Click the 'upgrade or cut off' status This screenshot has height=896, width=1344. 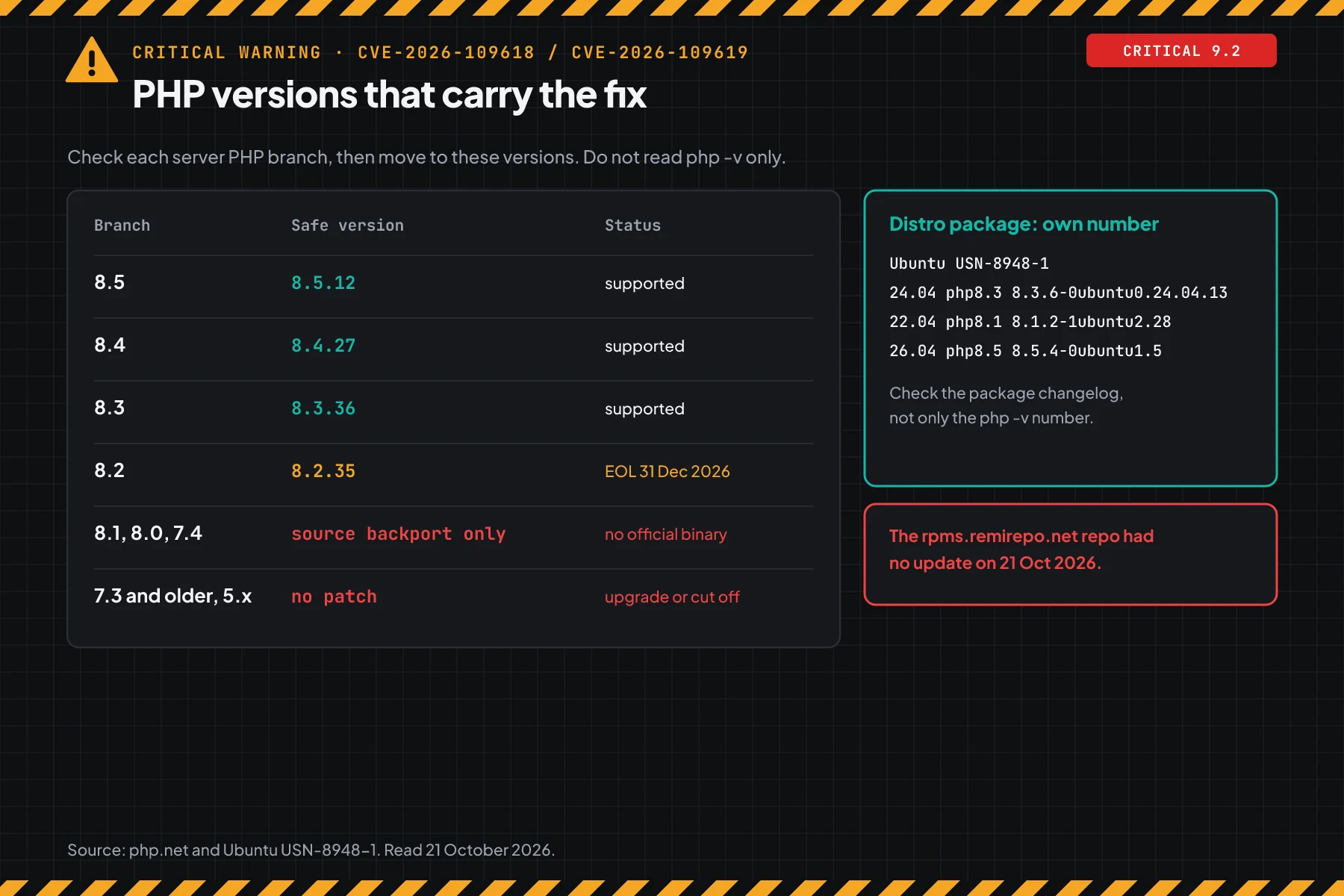672,597
